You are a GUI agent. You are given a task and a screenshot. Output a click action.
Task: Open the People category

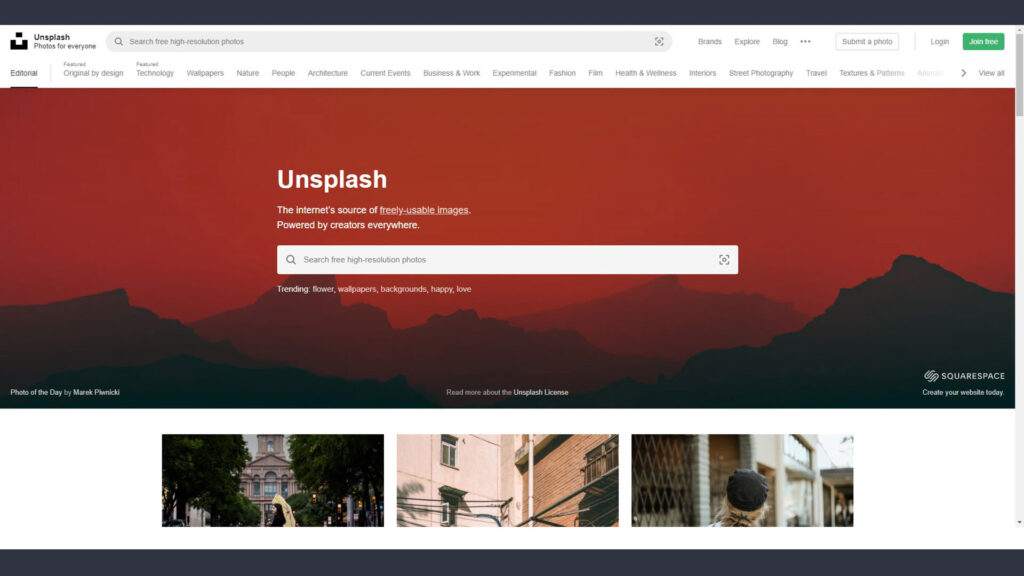tap(283, 73)
